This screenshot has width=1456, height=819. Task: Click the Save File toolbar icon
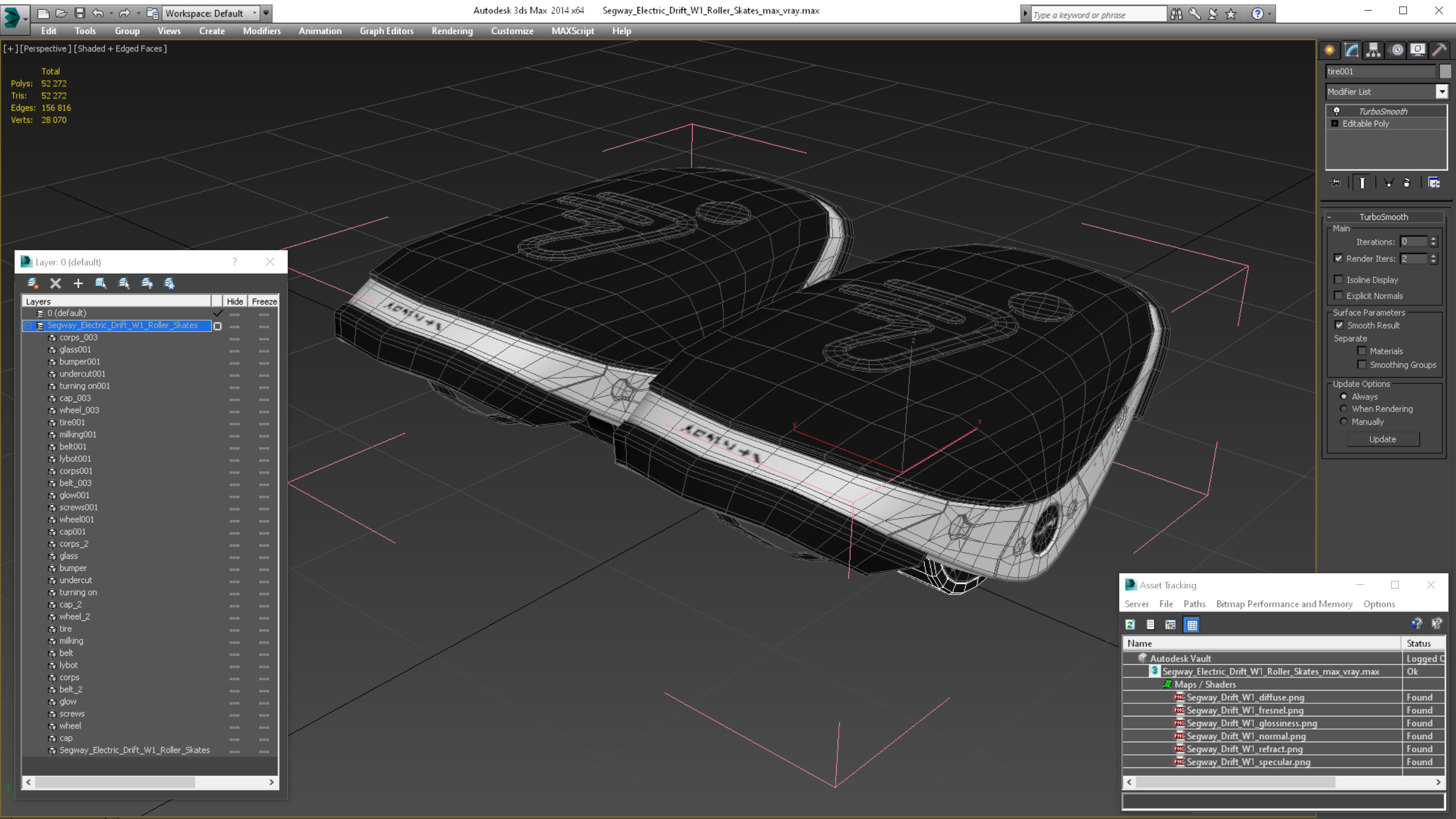coord(80,13)
